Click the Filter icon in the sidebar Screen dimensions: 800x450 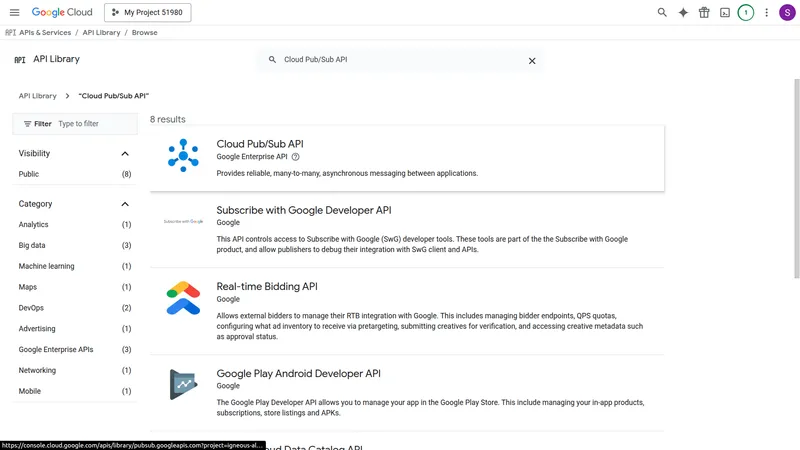click(x=28, y=124)
